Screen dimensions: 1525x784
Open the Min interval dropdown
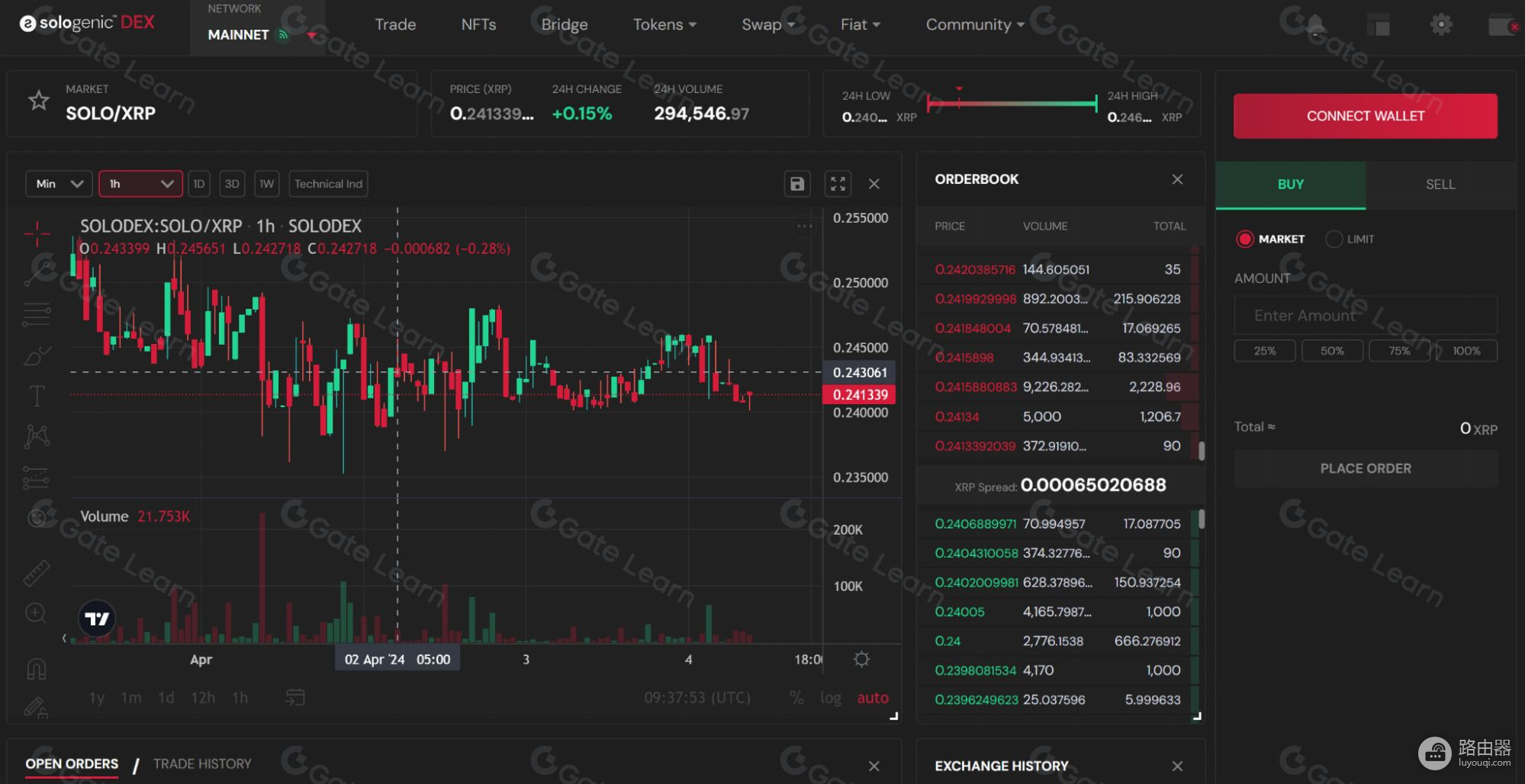[59, 184]
